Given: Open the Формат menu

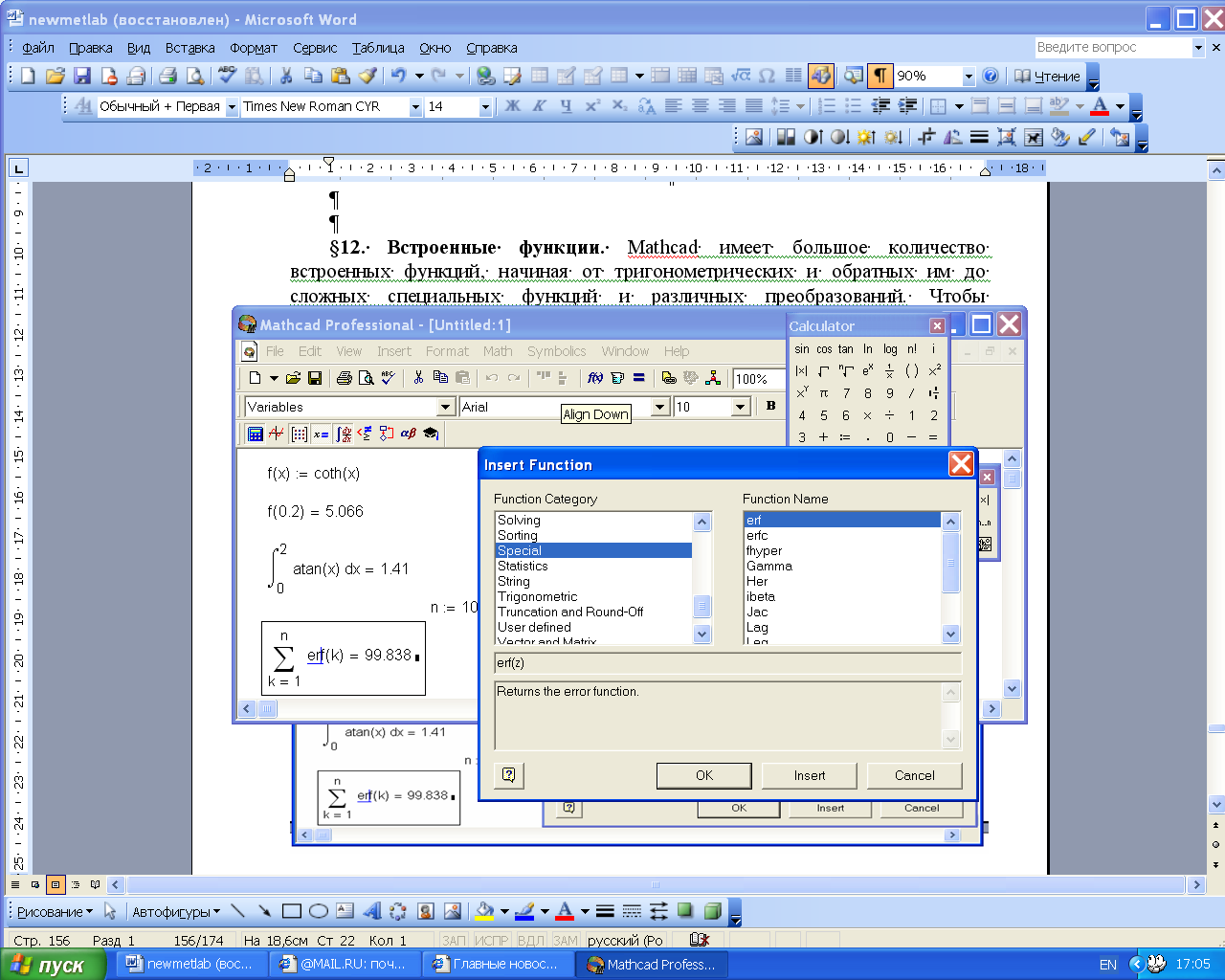Looking at the screenshot, I should pyautogui.click(x=253, y=48).
